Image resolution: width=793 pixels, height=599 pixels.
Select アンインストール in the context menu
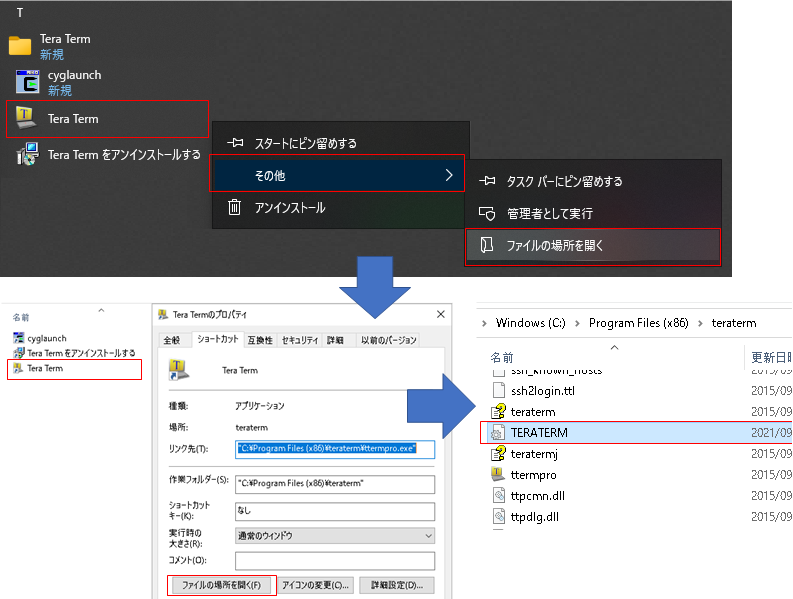(289, 207)
